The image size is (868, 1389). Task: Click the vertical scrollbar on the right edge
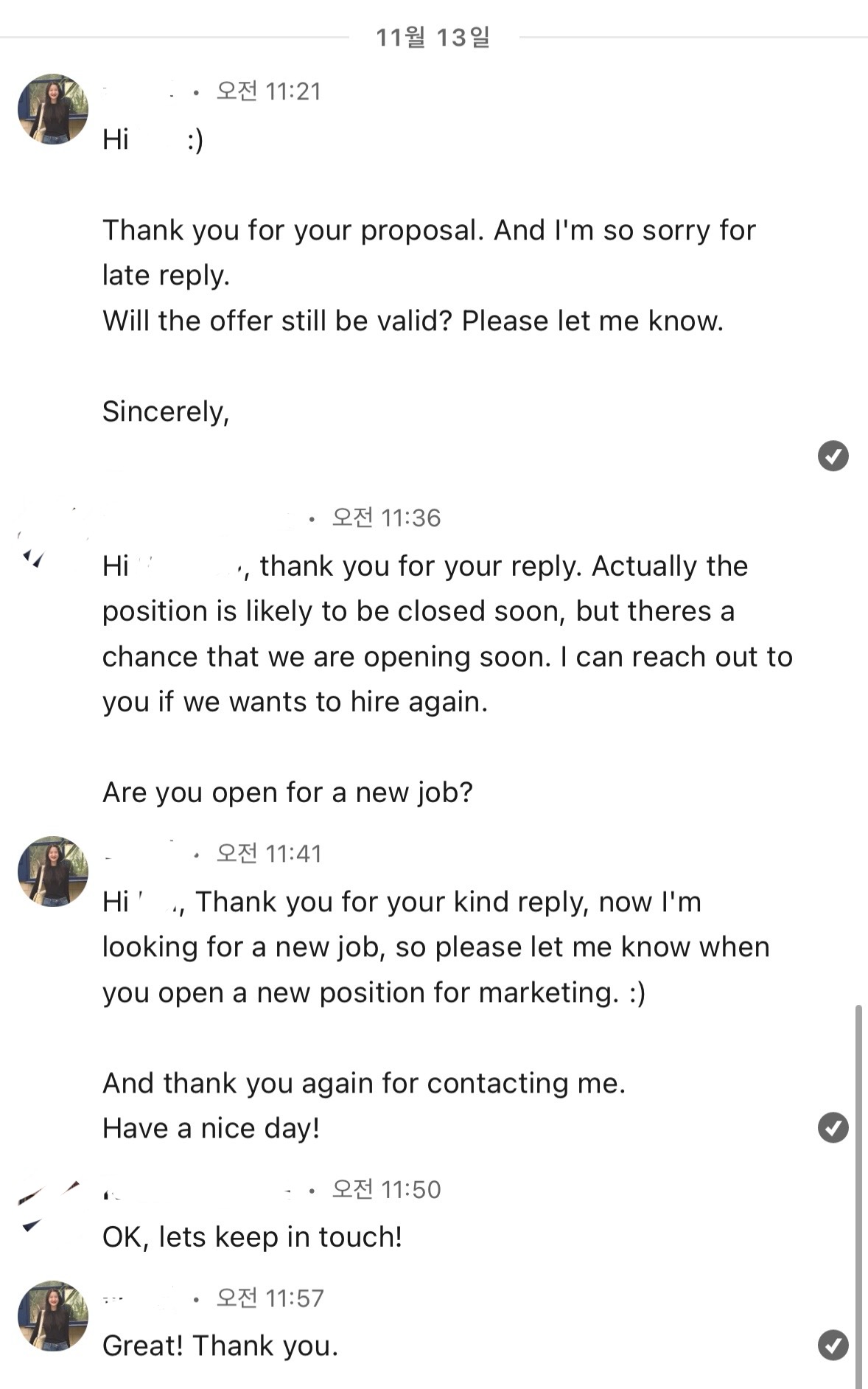[x=858, y=1196]
